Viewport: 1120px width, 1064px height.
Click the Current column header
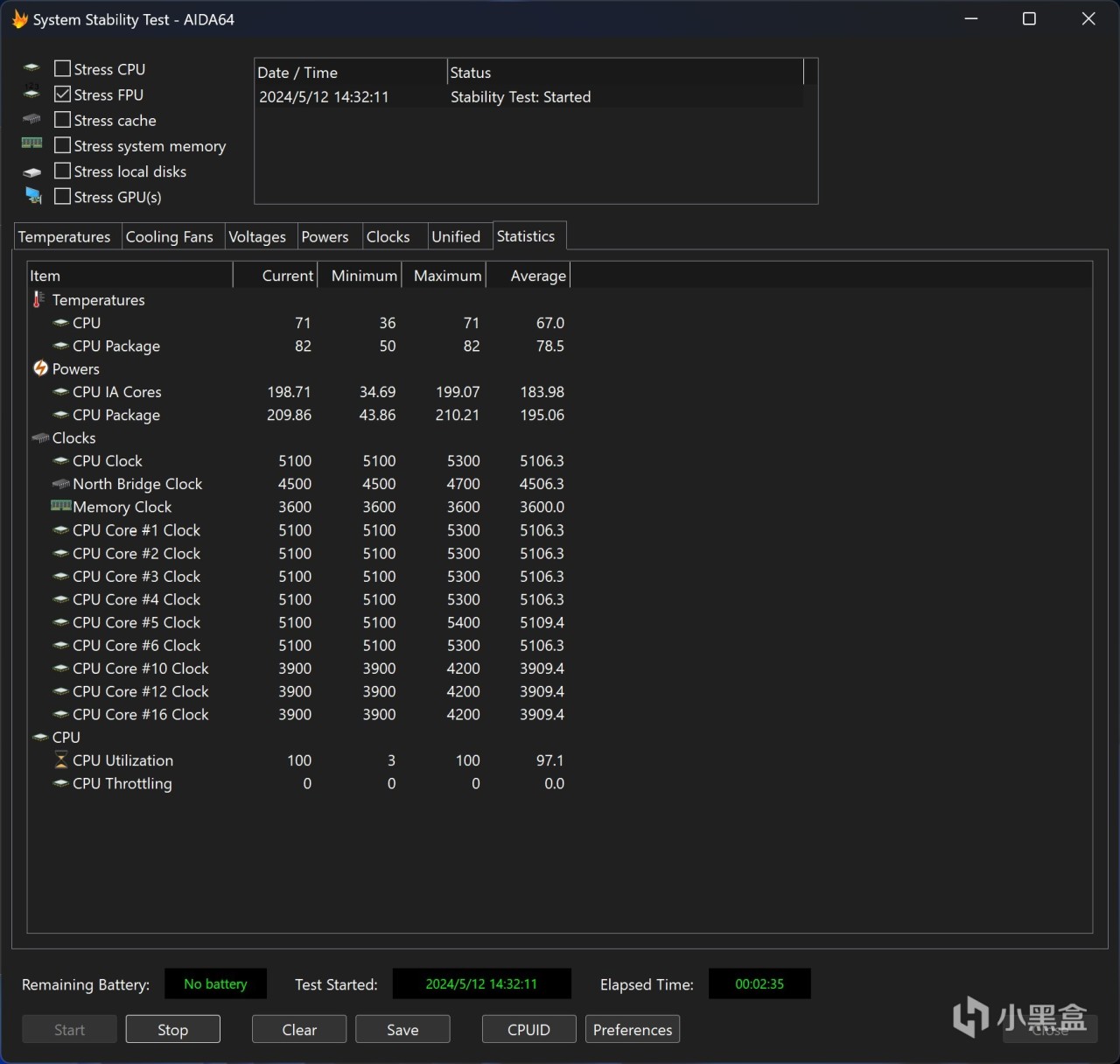[x=275, y=276]
